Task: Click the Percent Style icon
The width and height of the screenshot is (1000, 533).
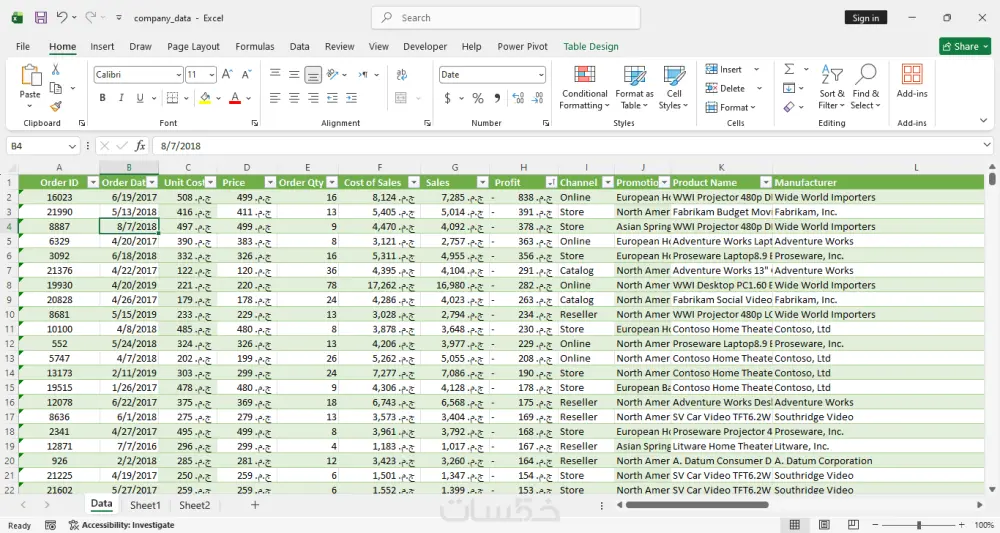Action: point(478,98)
